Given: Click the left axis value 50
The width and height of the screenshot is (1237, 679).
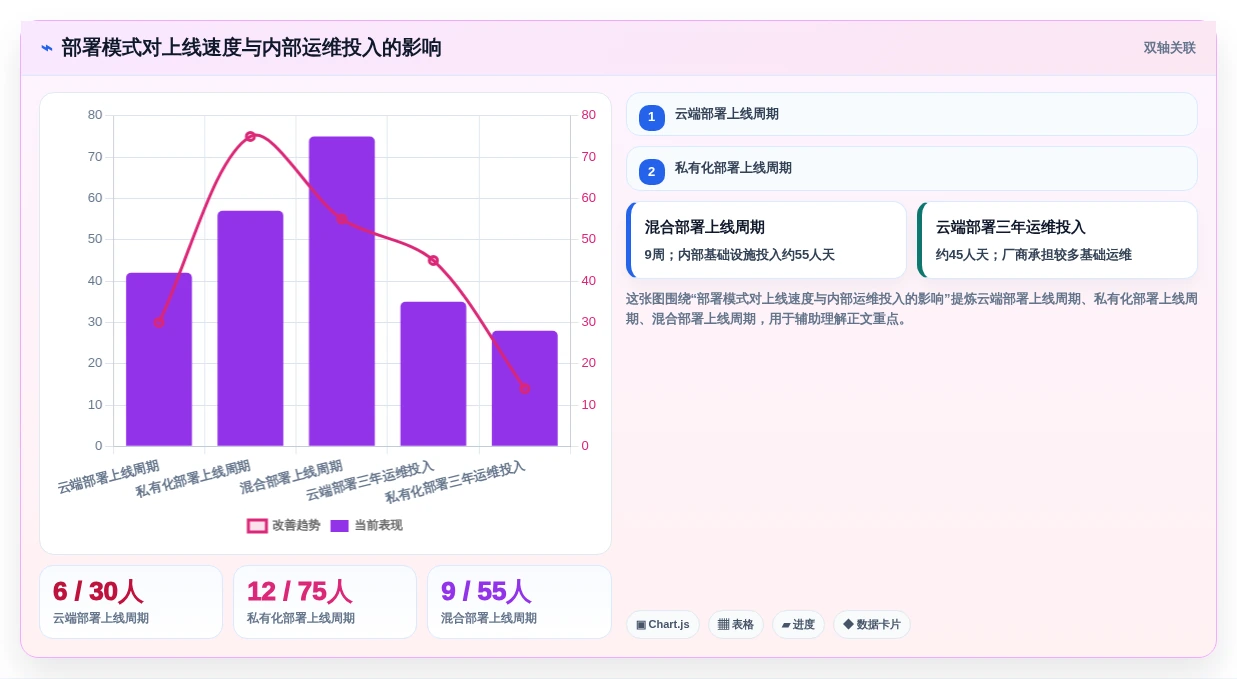Looking at the screenshot, I should point(95,239).
